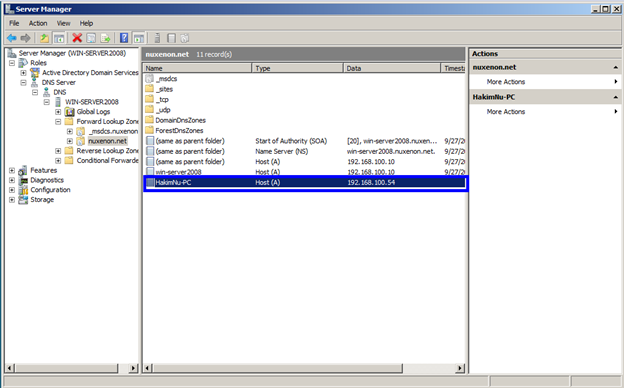Select the _tcp folder in list
The image size is (624, 388).
point(162,99)
